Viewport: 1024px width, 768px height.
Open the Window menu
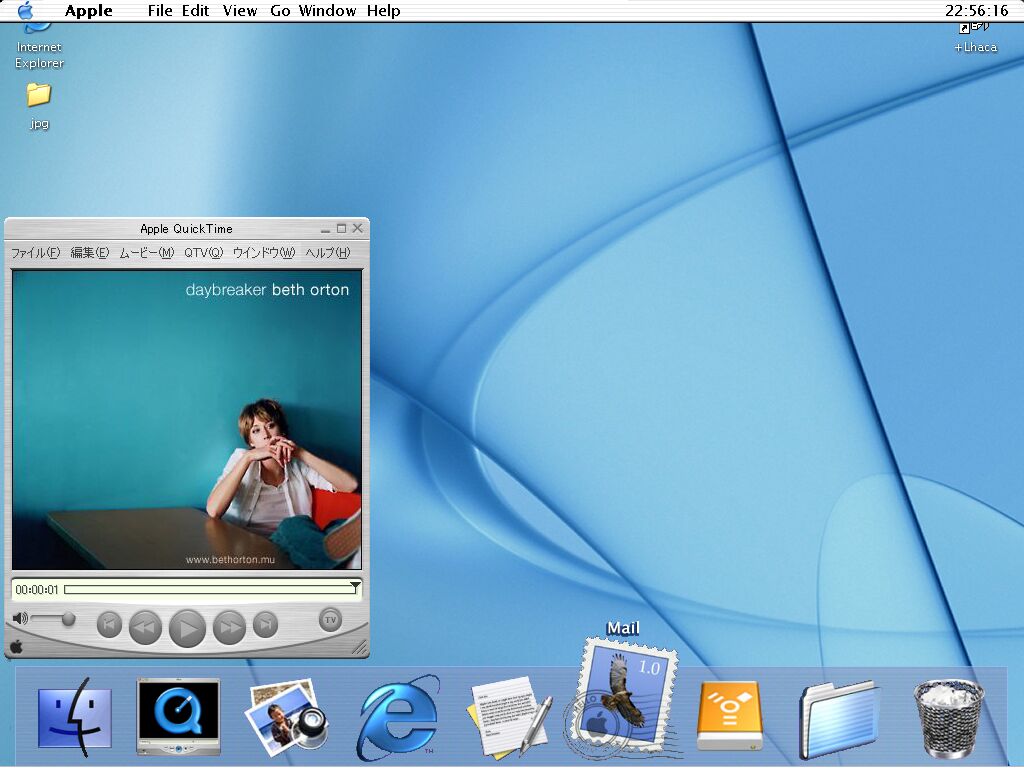click(327, 10)
